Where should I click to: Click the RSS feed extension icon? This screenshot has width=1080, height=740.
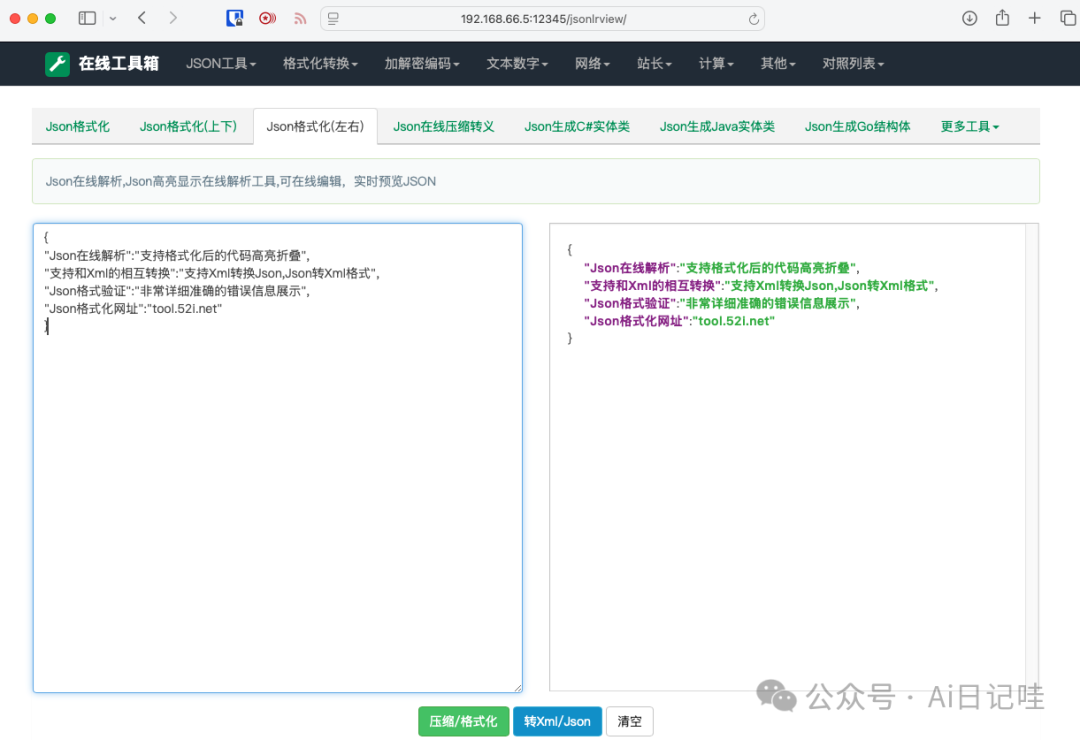coord(300,19)
